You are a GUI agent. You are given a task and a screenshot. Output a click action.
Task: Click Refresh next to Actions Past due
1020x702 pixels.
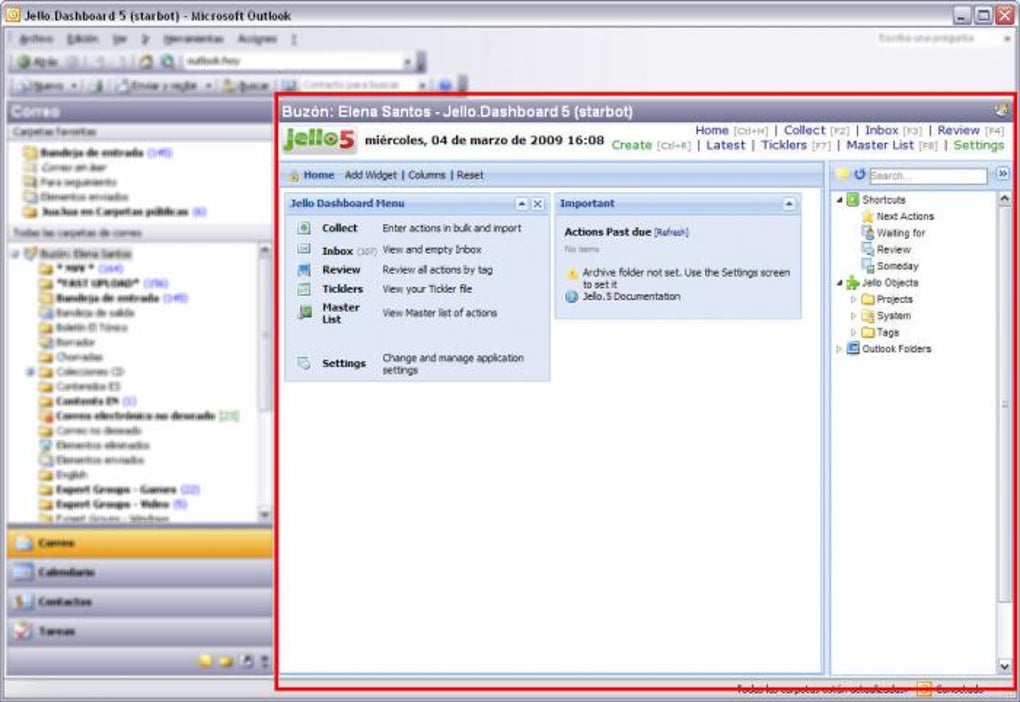(x=671, y=232)
